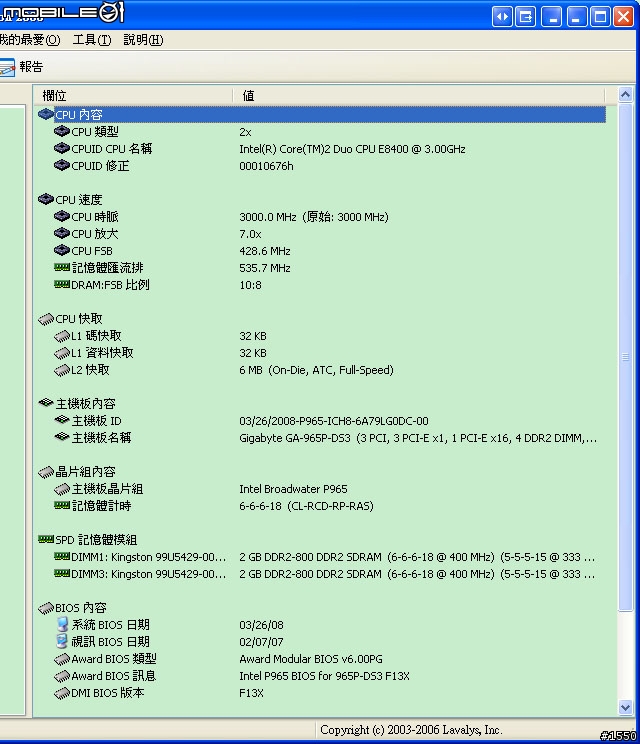
Task: Select the 02/07/07 video BIOS date
Action: point(261,642)
